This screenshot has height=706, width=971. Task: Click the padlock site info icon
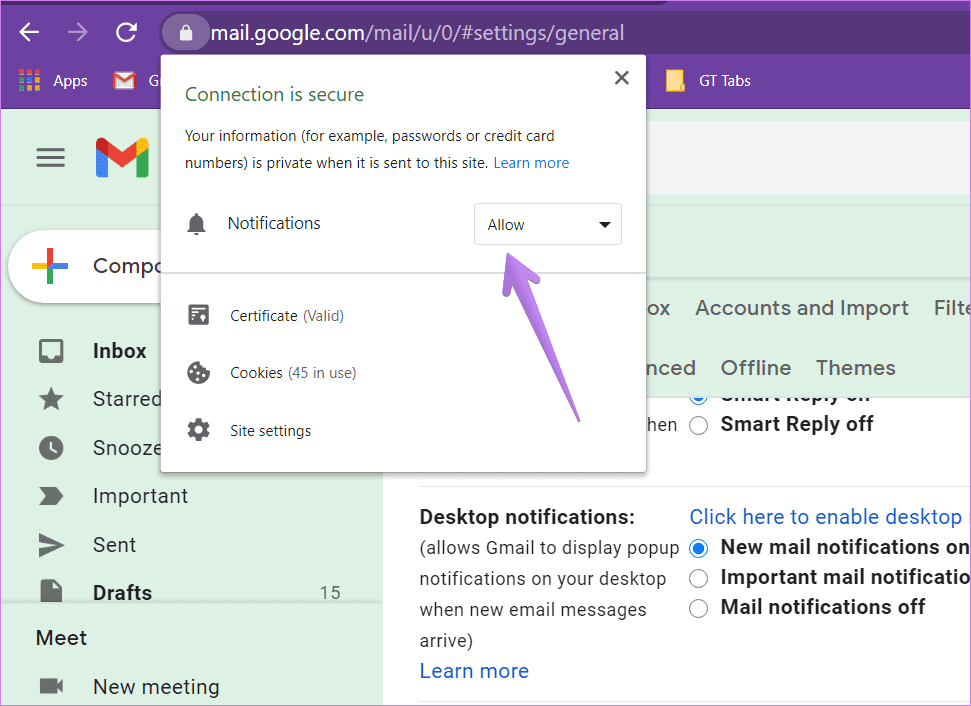186,32
